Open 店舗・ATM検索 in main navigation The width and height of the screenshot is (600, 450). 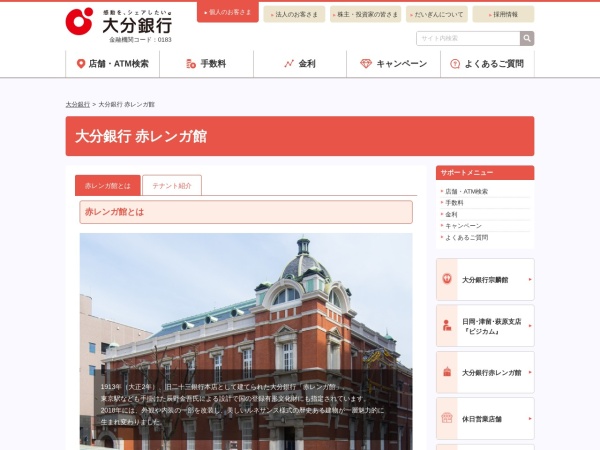tap(112, 64)
